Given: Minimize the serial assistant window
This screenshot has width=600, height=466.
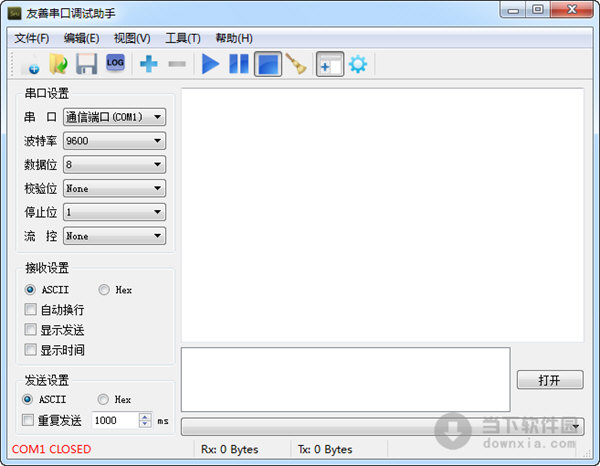Looking at the screenshot, I should 514,10.
